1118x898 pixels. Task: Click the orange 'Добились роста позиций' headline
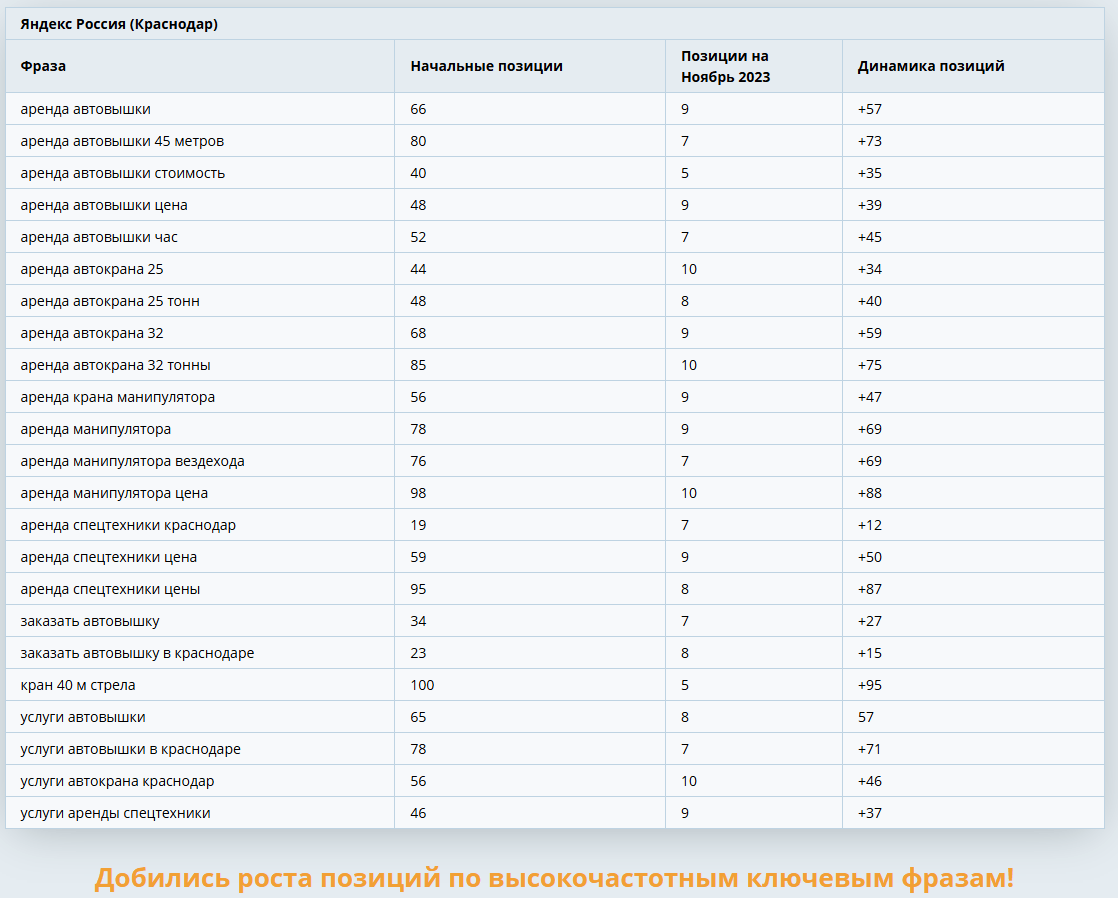[x=554, y=877]
